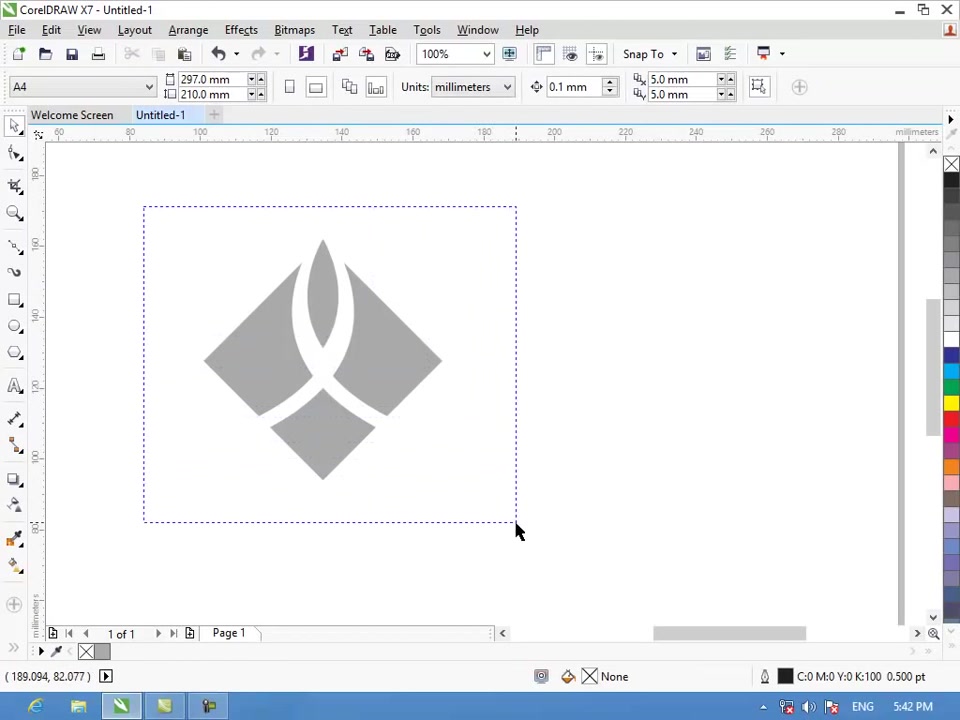The image size is (960, 720).
Task: Select the Connector tool
Action: click(x=14, y=446)
